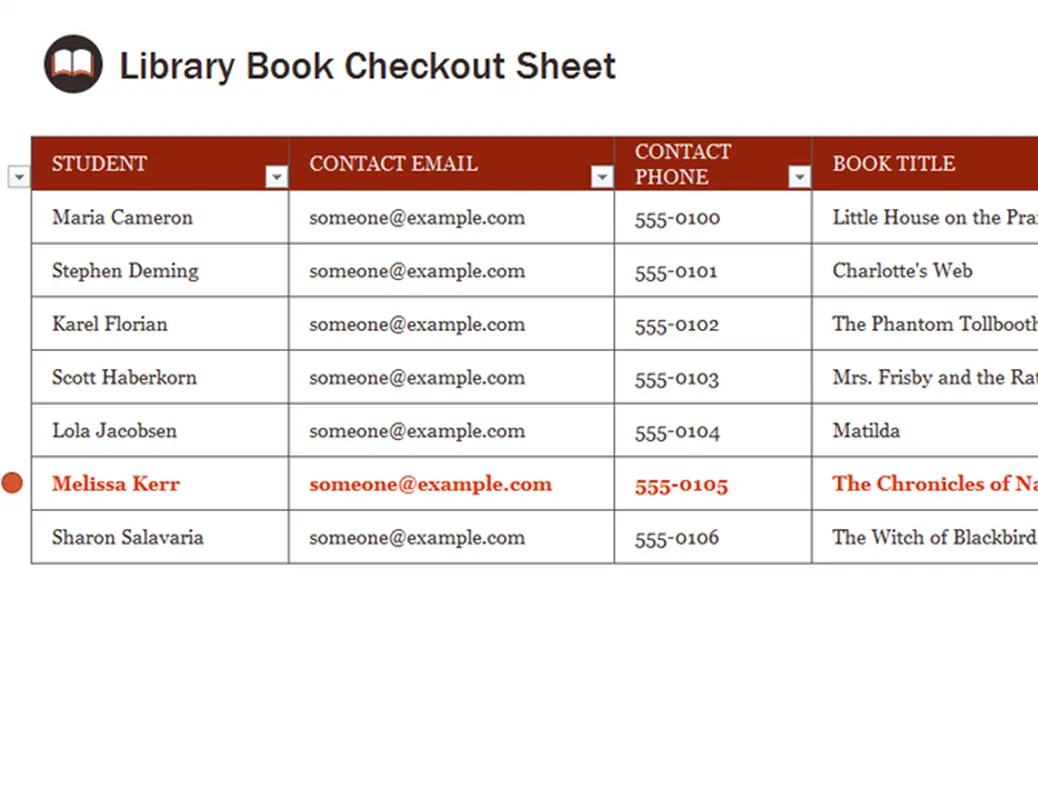Open the CONTACT PHONE filter dropdown
The width and height of the screenshot is (1038, 800).
(x=799, y=176)
